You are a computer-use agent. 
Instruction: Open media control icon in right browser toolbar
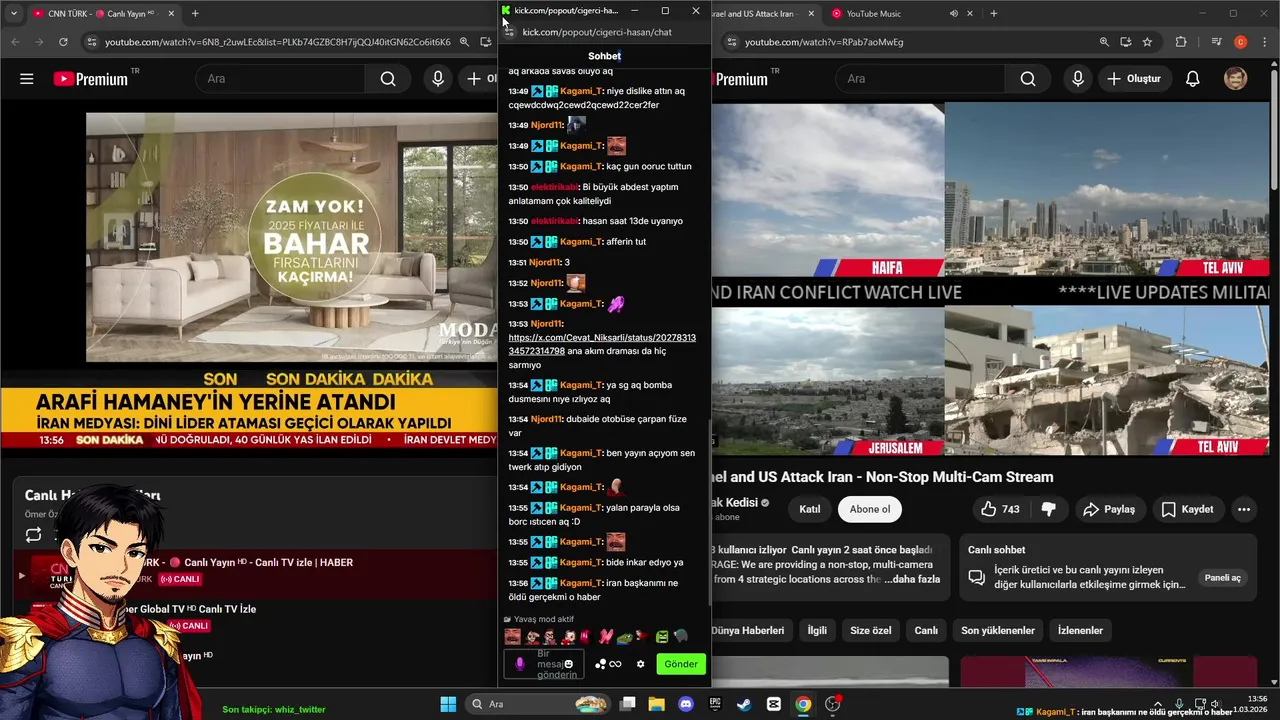tap(1216, 42)
